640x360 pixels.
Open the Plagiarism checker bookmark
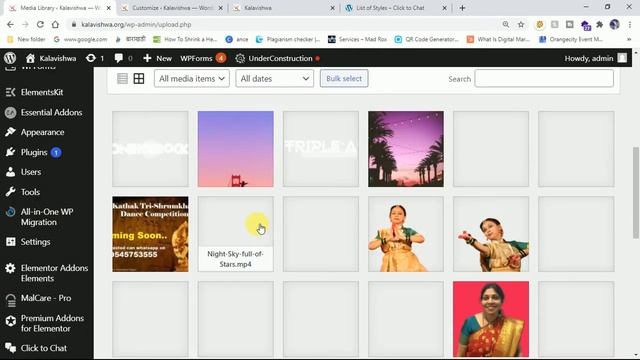pos(289,39)
